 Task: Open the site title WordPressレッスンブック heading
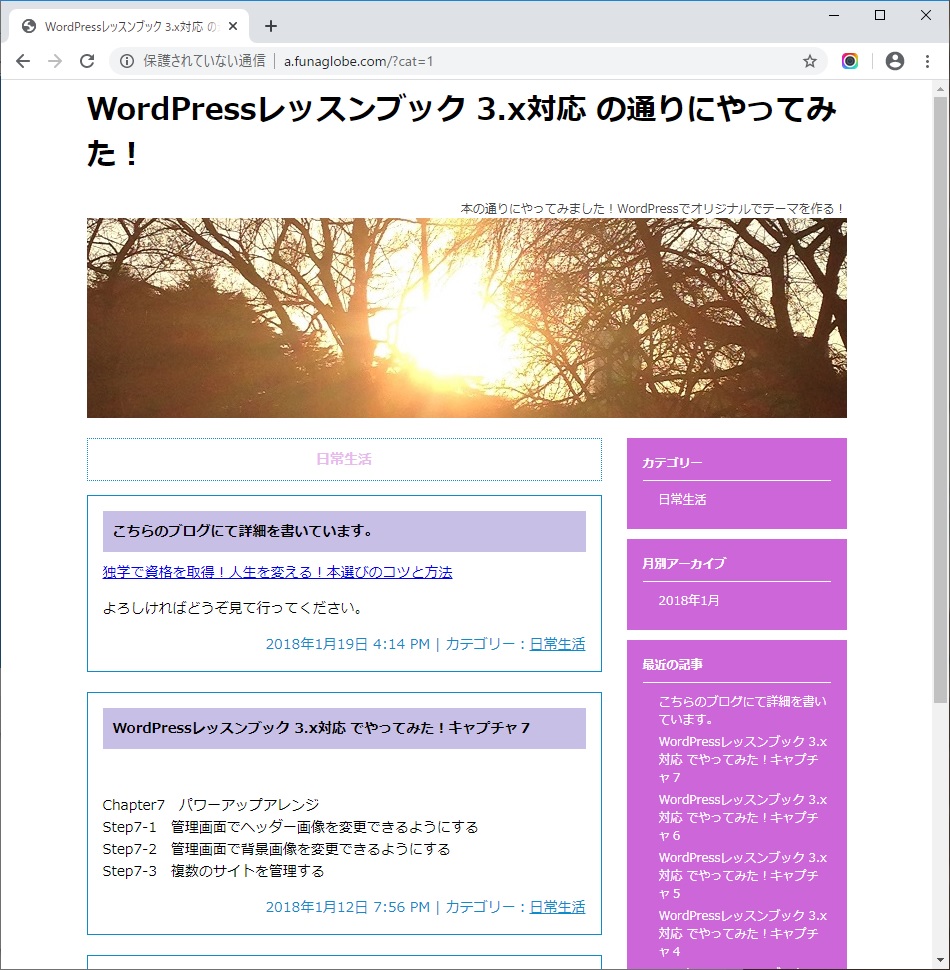(x=461, y=131)
